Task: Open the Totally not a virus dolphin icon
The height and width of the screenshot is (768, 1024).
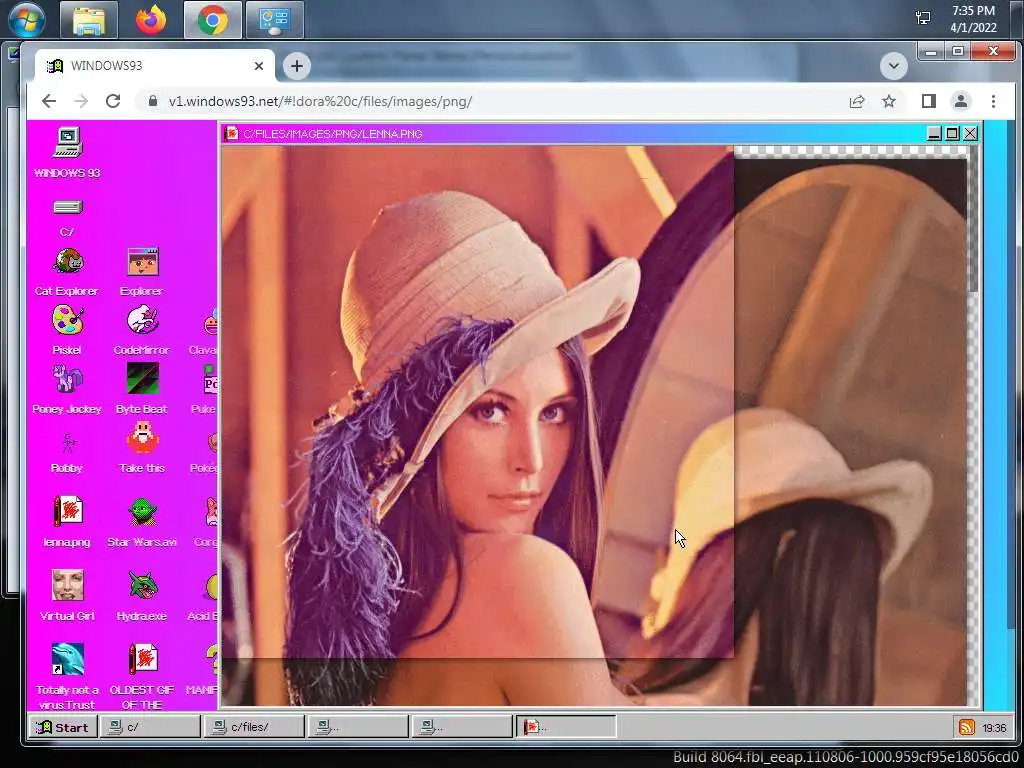Action: point(67,675)
